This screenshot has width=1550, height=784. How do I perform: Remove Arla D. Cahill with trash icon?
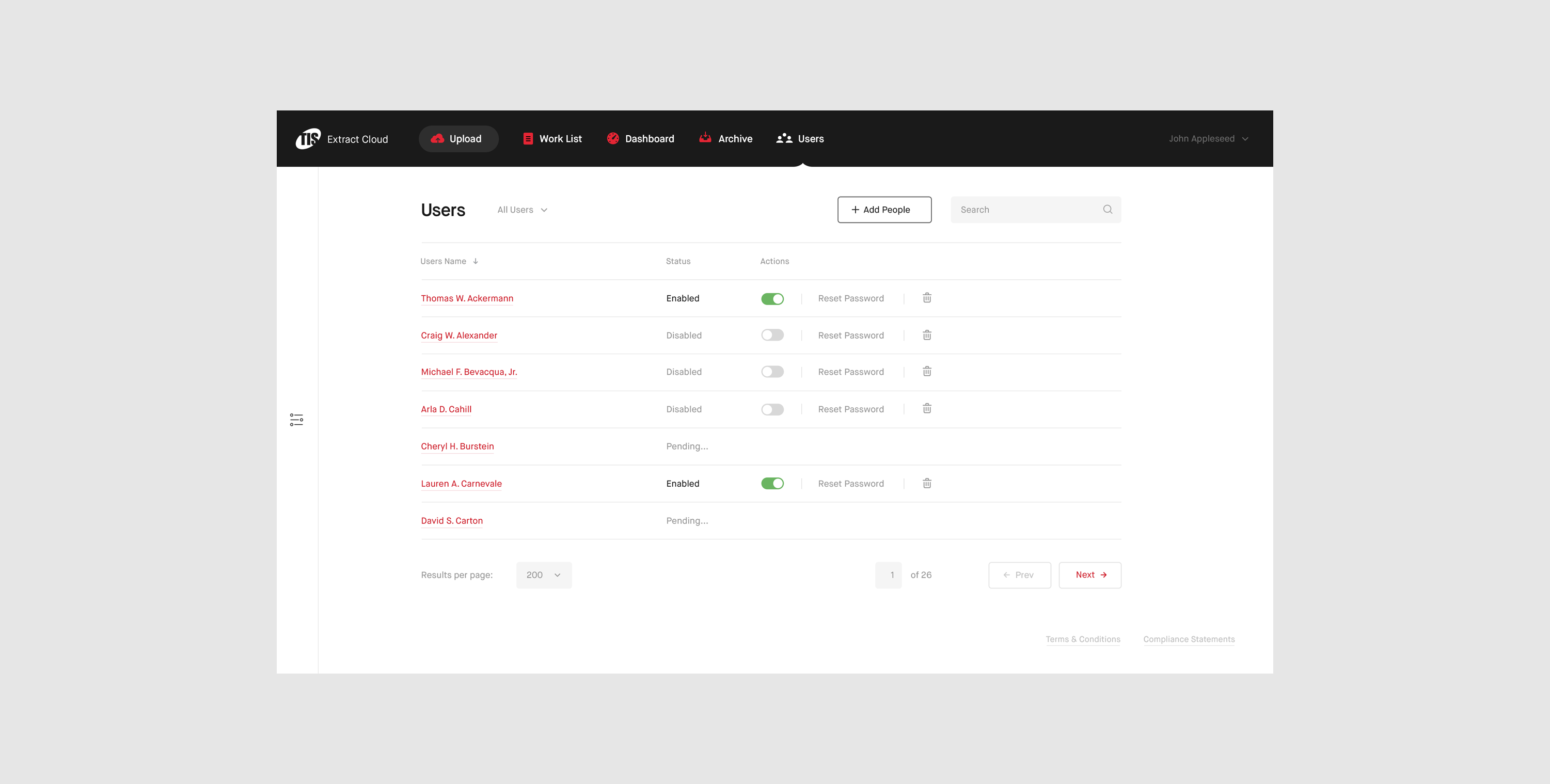[x=927, y=409]
